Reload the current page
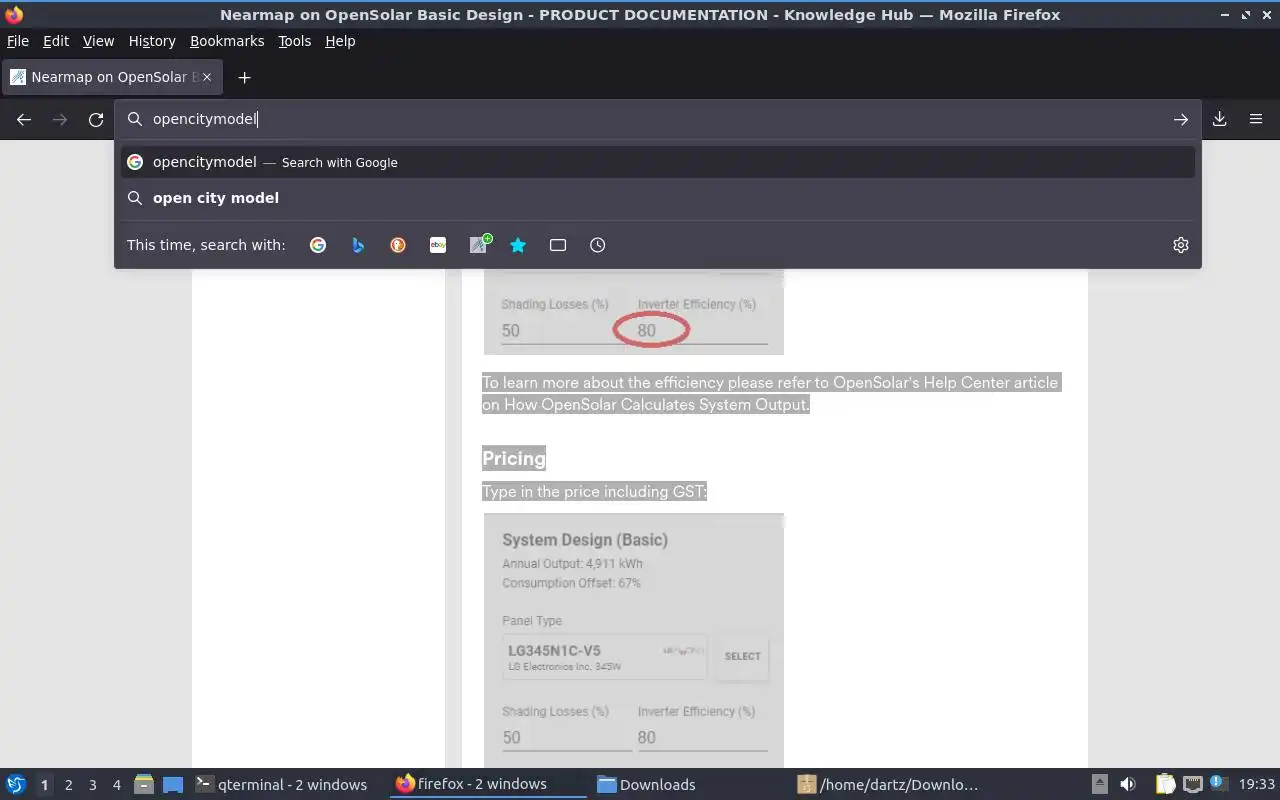The width and height of the screenshot is (1280, 800). point(96,119)
